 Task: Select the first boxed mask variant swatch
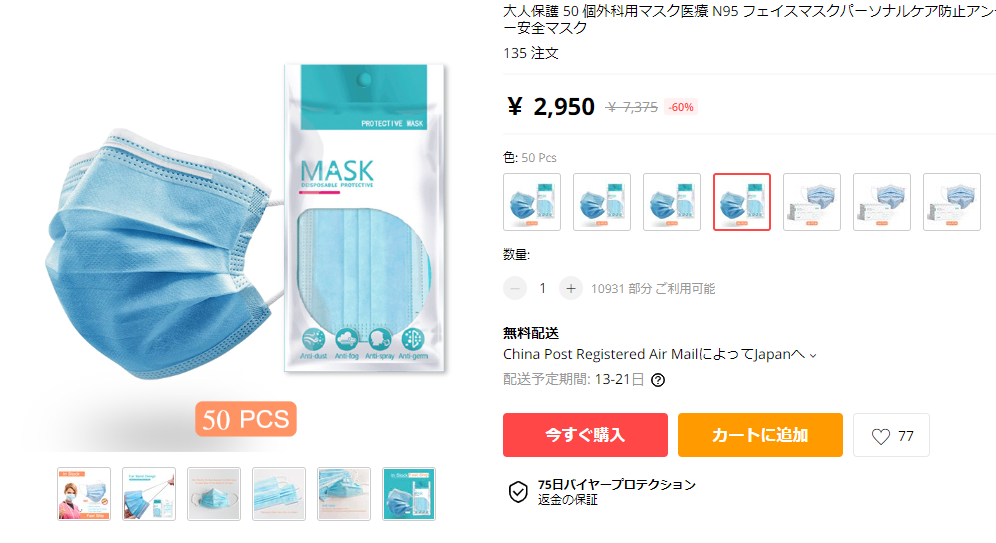pos(811,202)
